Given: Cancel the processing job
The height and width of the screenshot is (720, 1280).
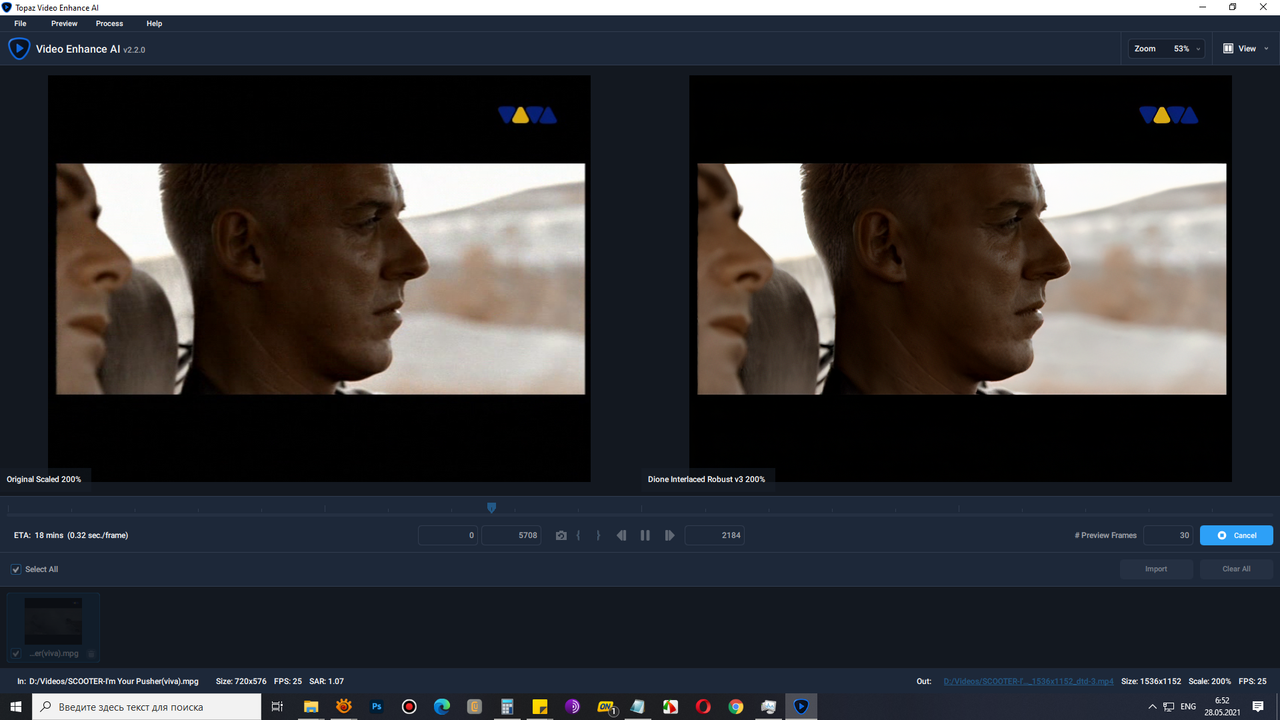Looking at the screenshot, I should (x=1236, y=536).
